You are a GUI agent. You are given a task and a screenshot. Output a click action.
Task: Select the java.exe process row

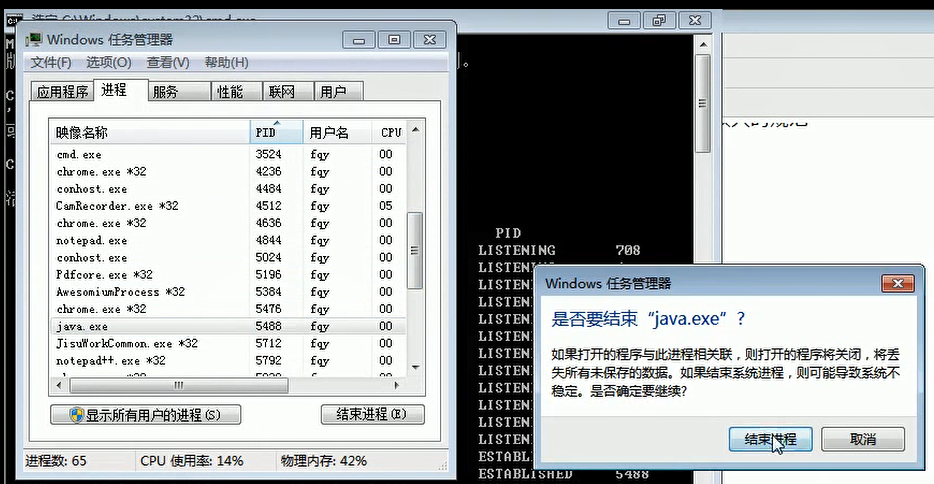pyautogui.click(x=228, y=326)
